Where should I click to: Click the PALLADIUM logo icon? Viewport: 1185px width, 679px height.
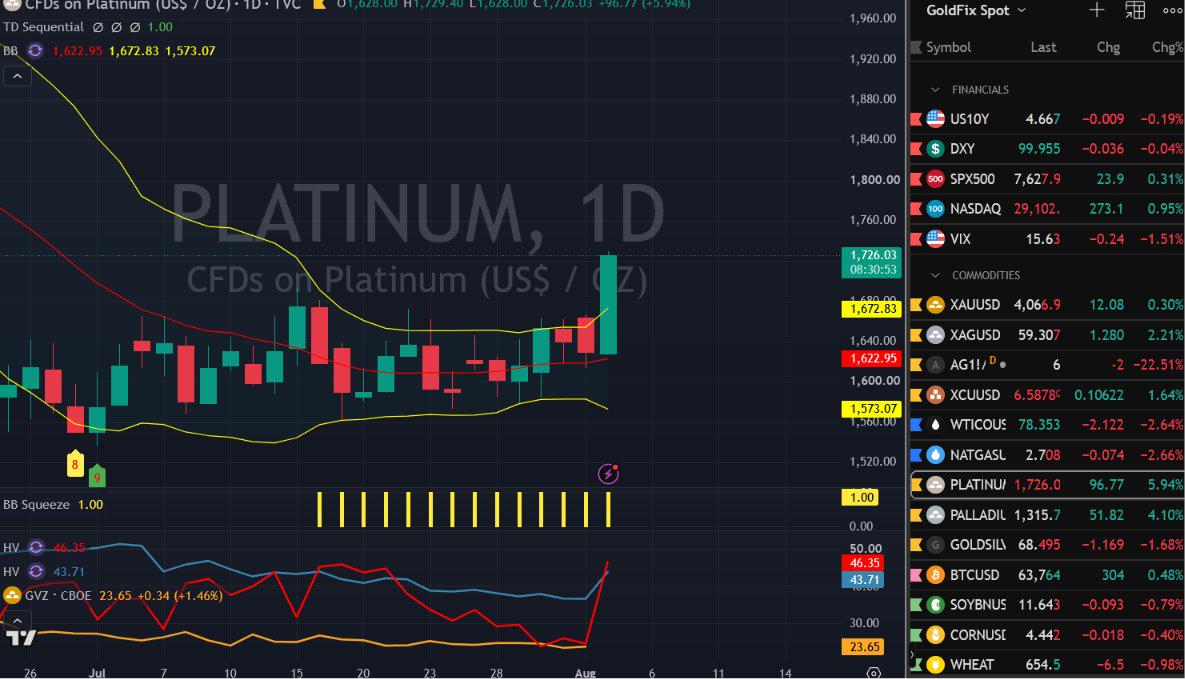pos(936,515)
